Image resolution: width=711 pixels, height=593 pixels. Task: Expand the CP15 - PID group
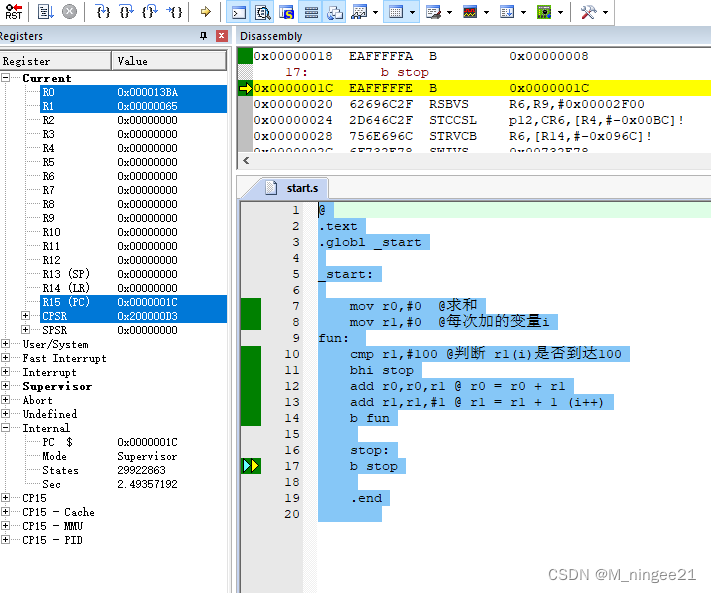pyautogui.click(x=5, y=540)
